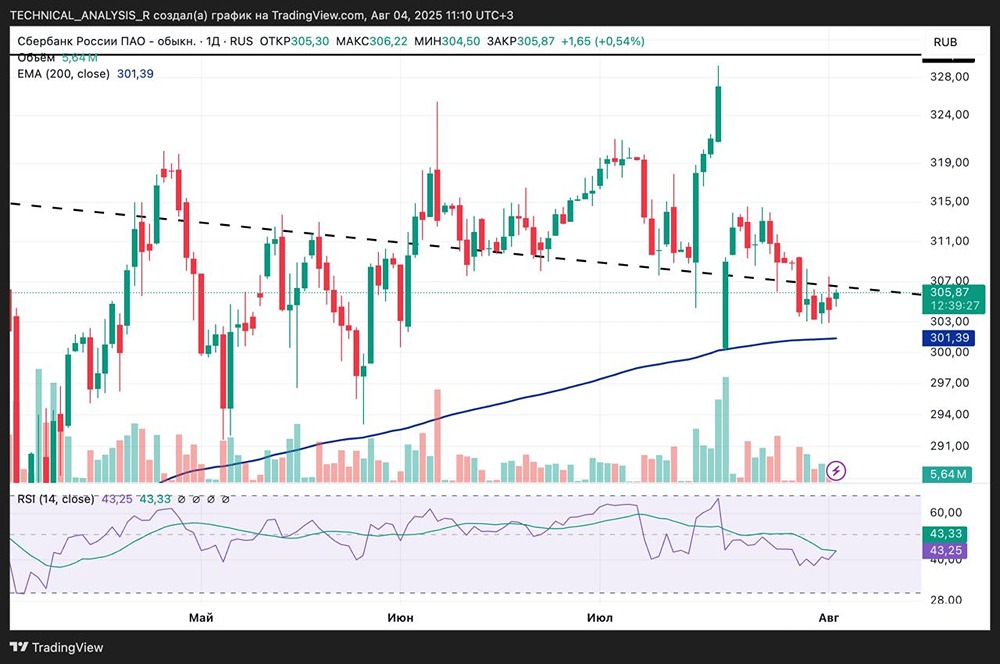Click the 319,00 price axis level
Image resolution: width=1000 pixels, height=664 pixels.
[950, 163]
